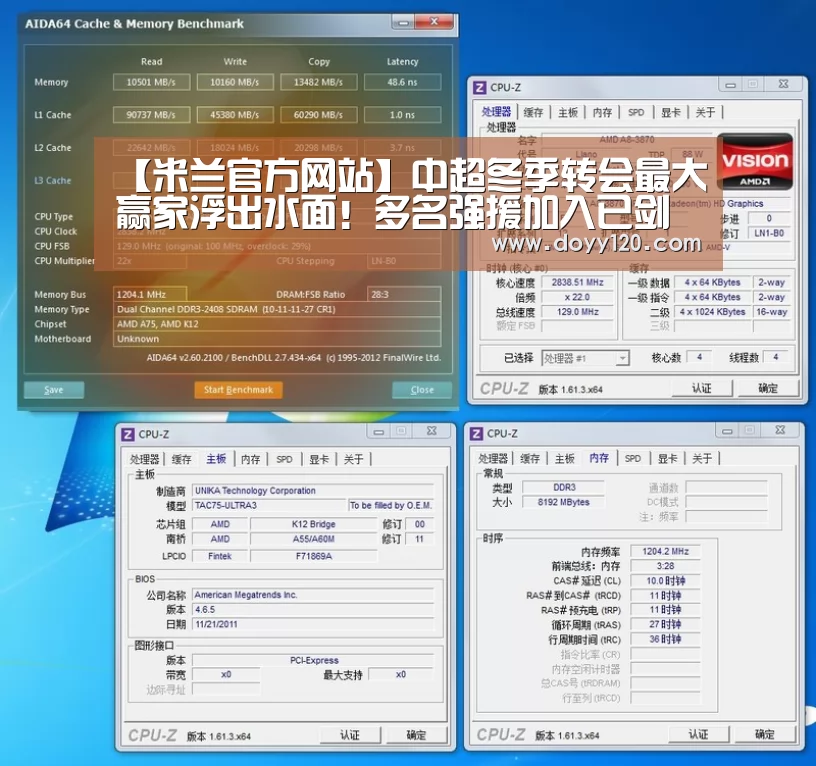This screenshot has width=816, height=766.
Task: Open 处理器 #1 selection dropdown in CPU-Z
Action: click(622, 358)
